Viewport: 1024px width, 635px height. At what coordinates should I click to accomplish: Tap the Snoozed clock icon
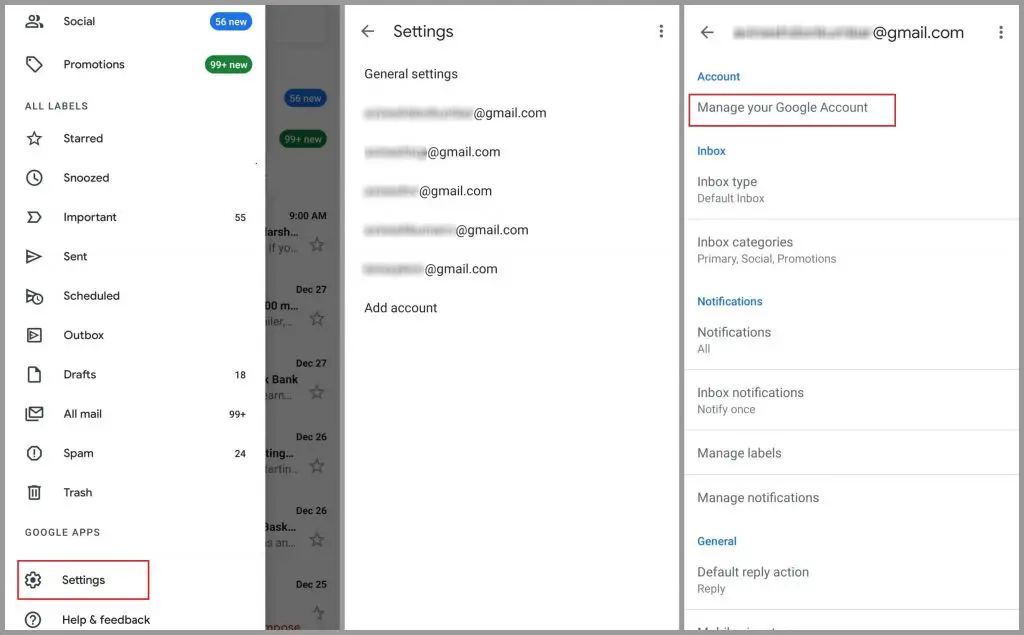point(34,178)
